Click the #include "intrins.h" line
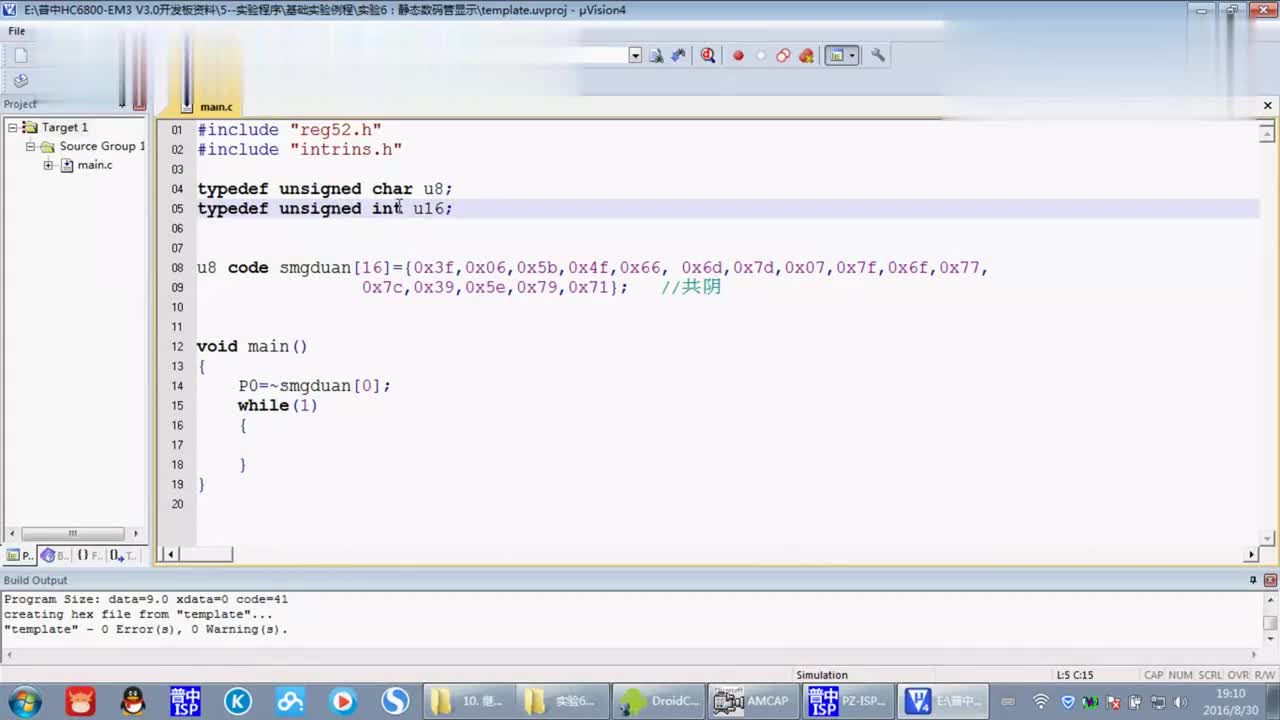The image size is (1280, 720). [299, 149]
